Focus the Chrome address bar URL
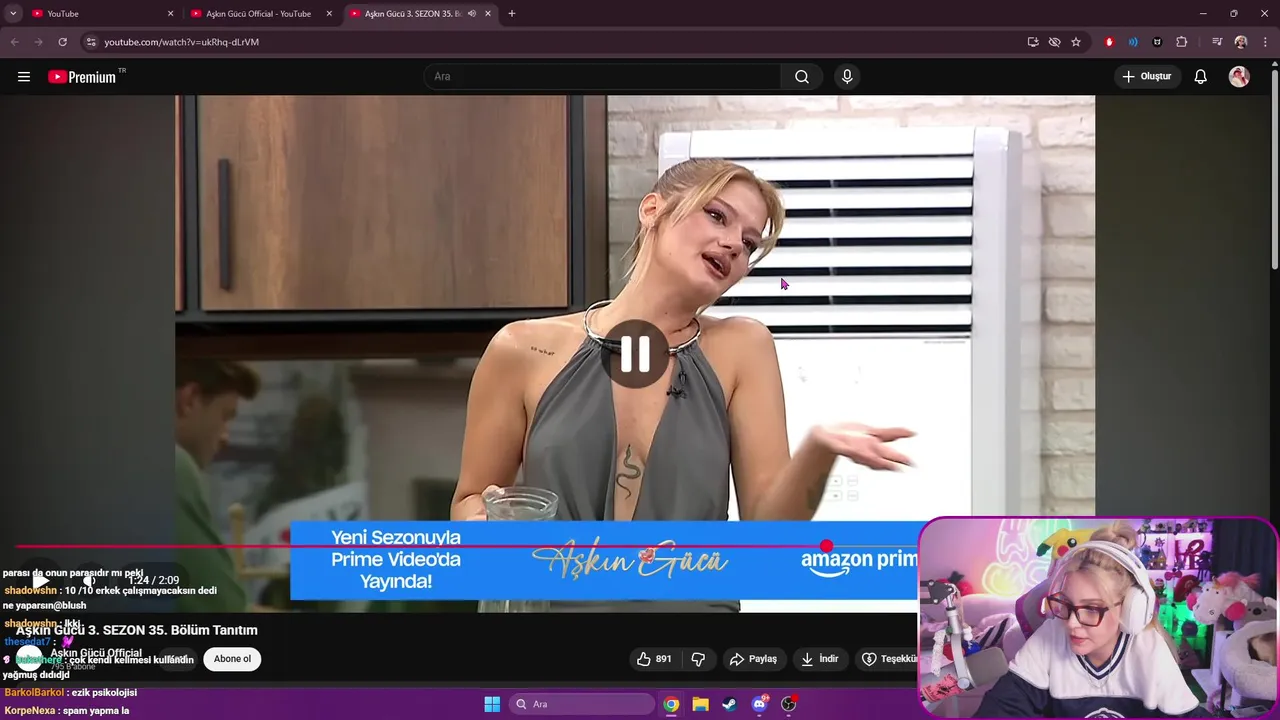The height and width of the screenshot is (720, 1280). (x=181, y=42)
